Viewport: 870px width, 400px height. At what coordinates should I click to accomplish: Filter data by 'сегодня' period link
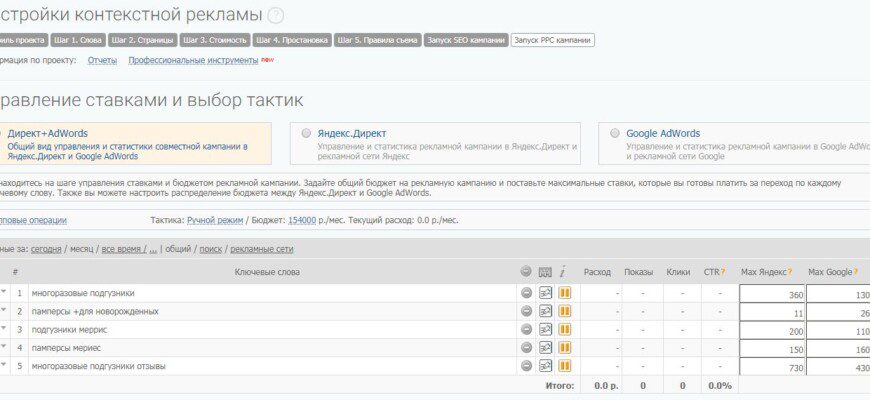point(46,250)
